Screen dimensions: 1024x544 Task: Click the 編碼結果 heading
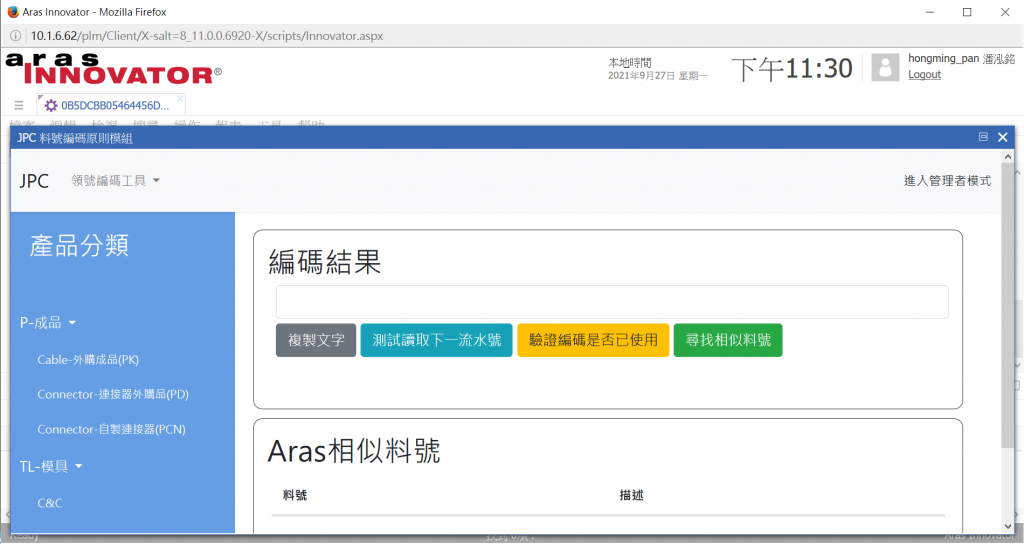[325, 262]
